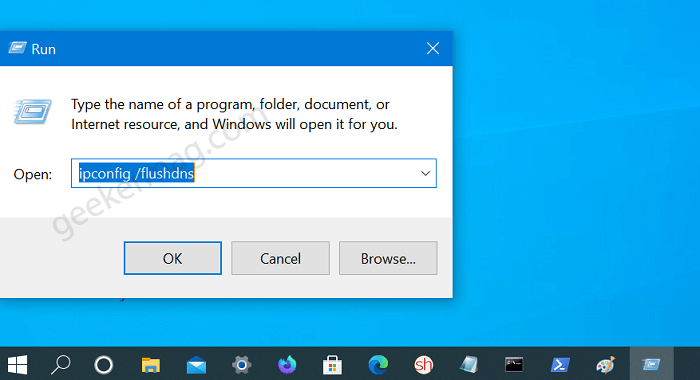The image size is (700, 380).
Task: Cancel the Run dialog
Action: 280,258
